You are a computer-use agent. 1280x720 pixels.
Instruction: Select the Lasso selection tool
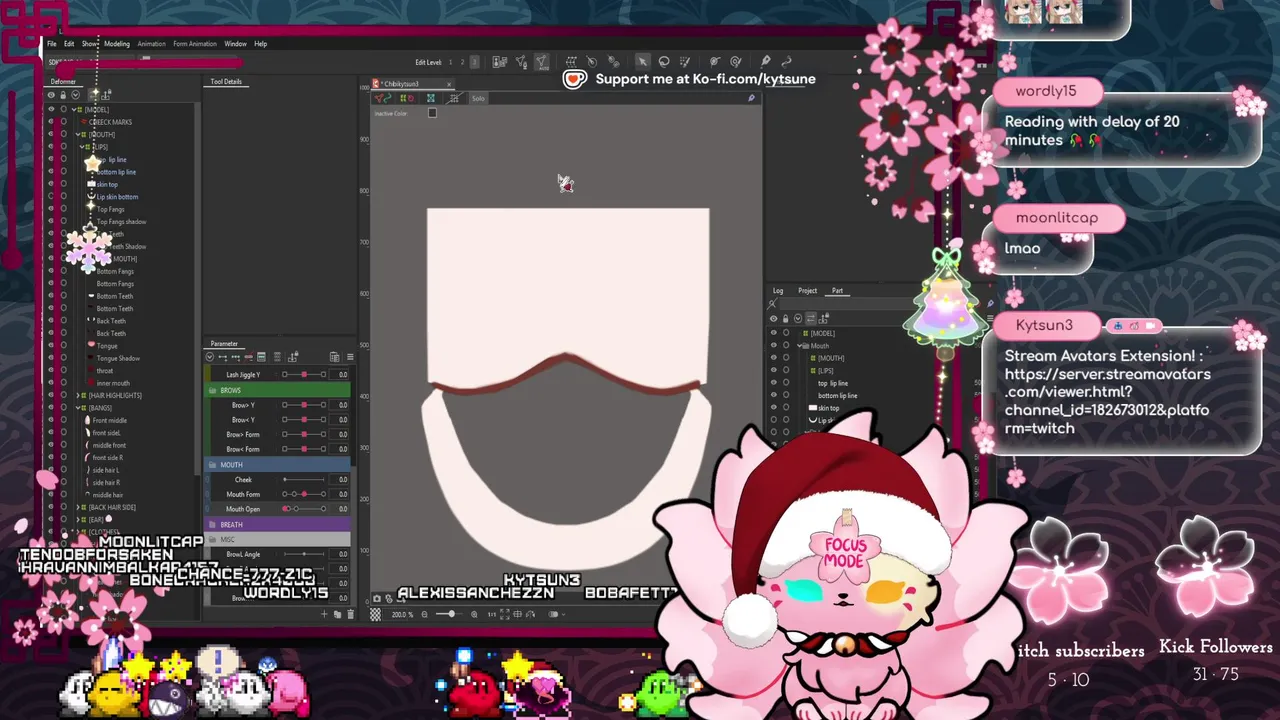point(664,62)
